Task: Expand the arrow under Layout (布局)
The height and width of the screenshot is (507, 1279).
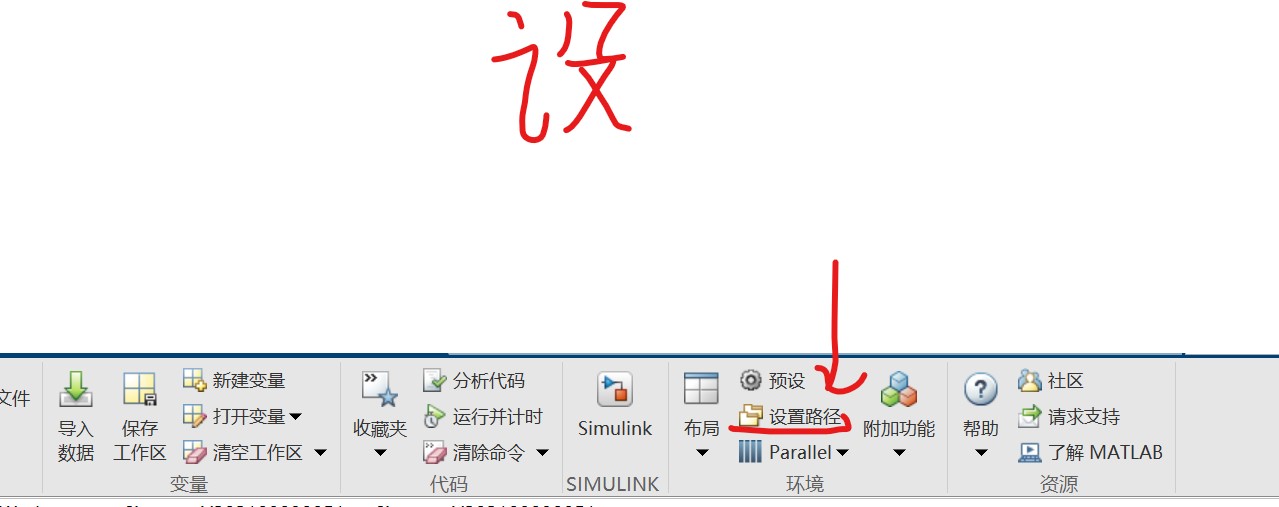Action: [701, 453]
